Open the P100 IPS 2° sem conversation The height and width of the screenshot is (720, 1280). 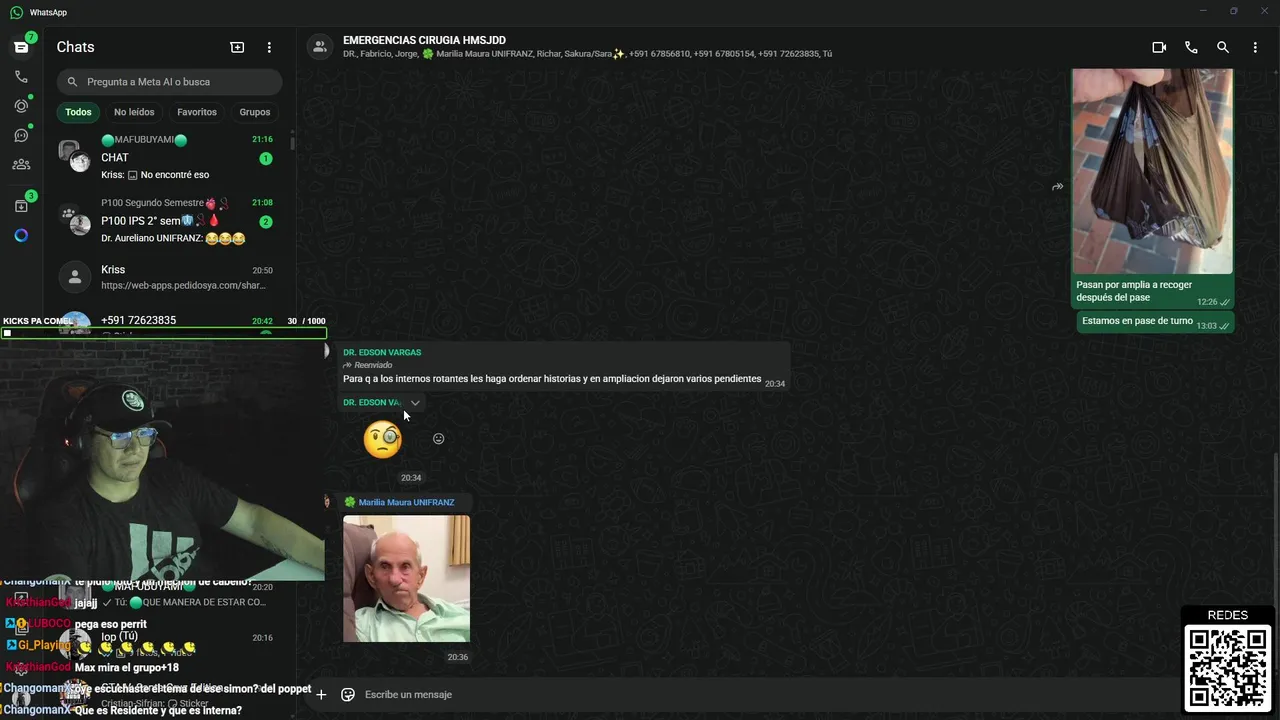click(169, 221)
